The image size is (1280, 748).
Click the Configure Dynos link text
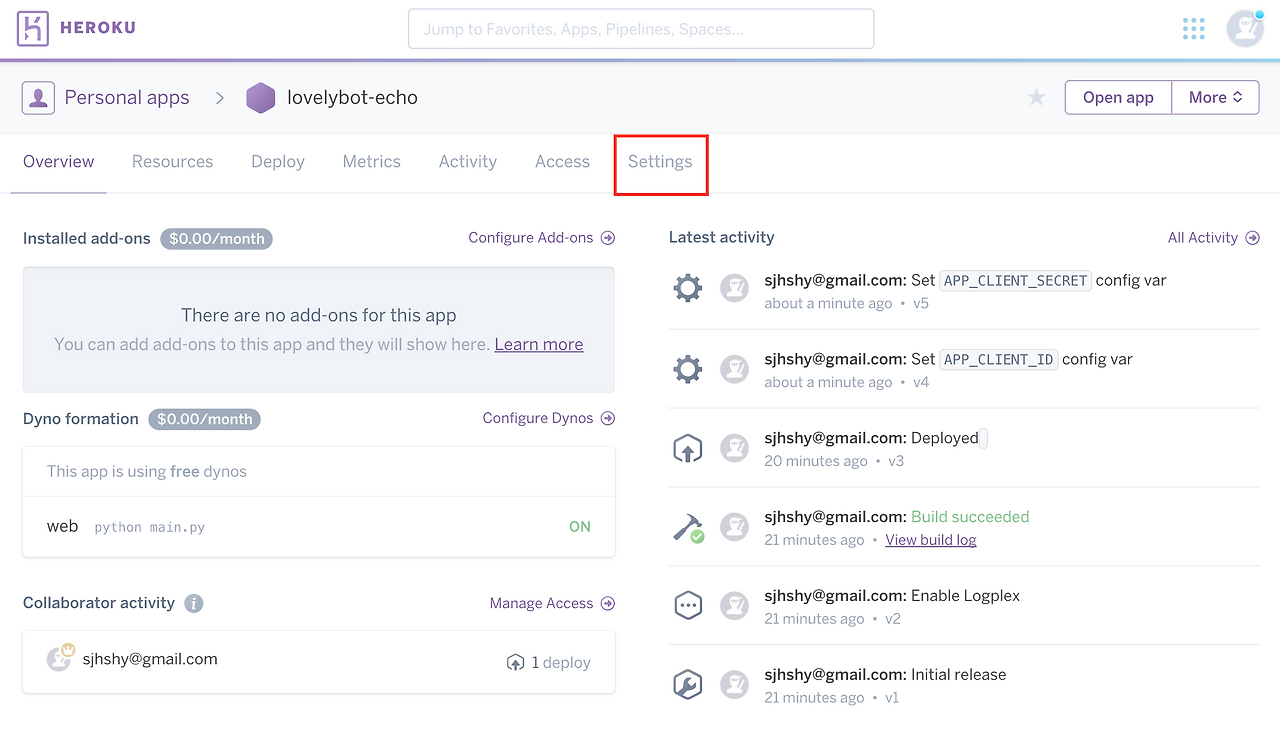538,418
